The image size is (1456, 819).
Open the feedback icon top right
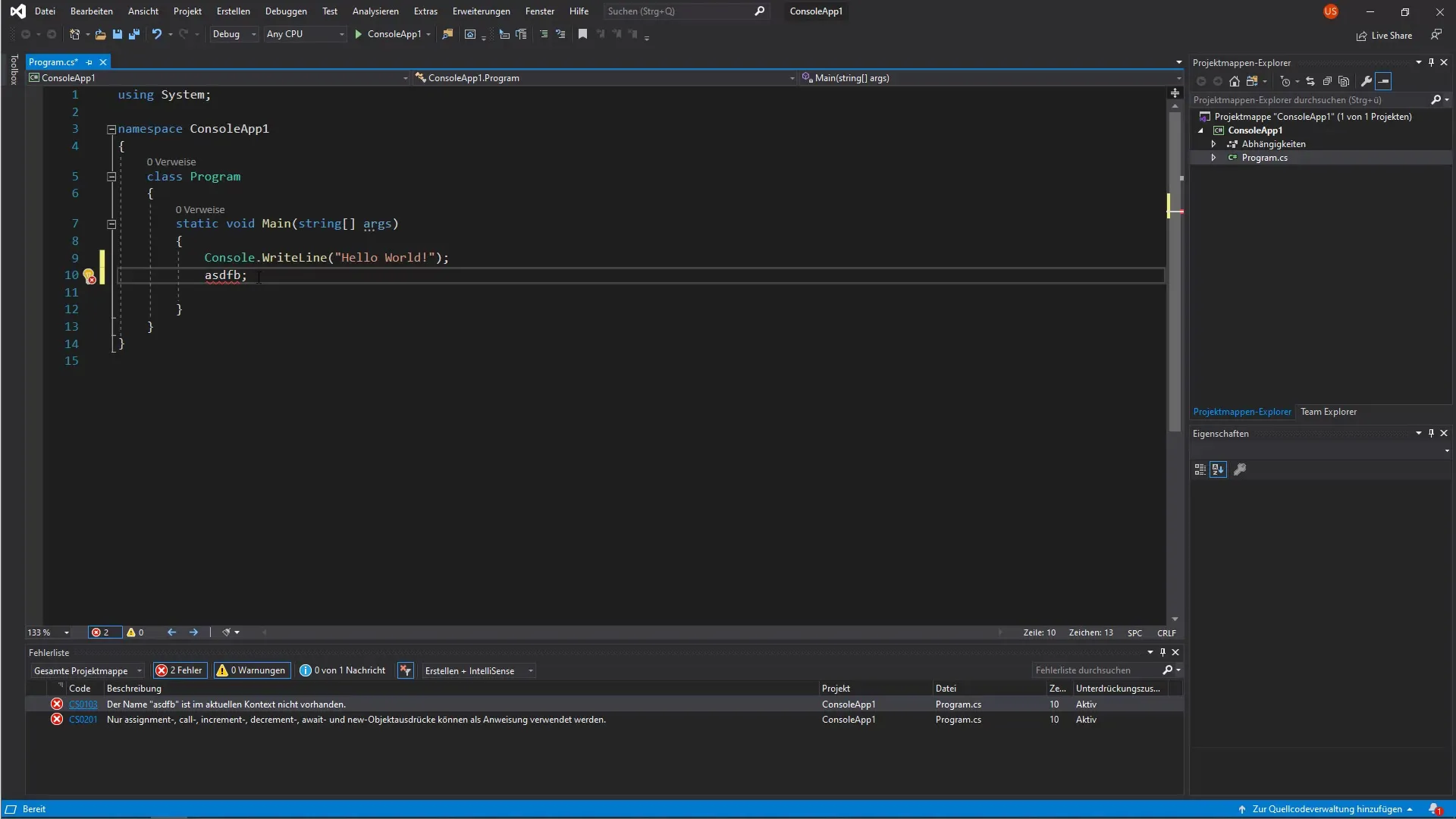[x=1436, y=35]
